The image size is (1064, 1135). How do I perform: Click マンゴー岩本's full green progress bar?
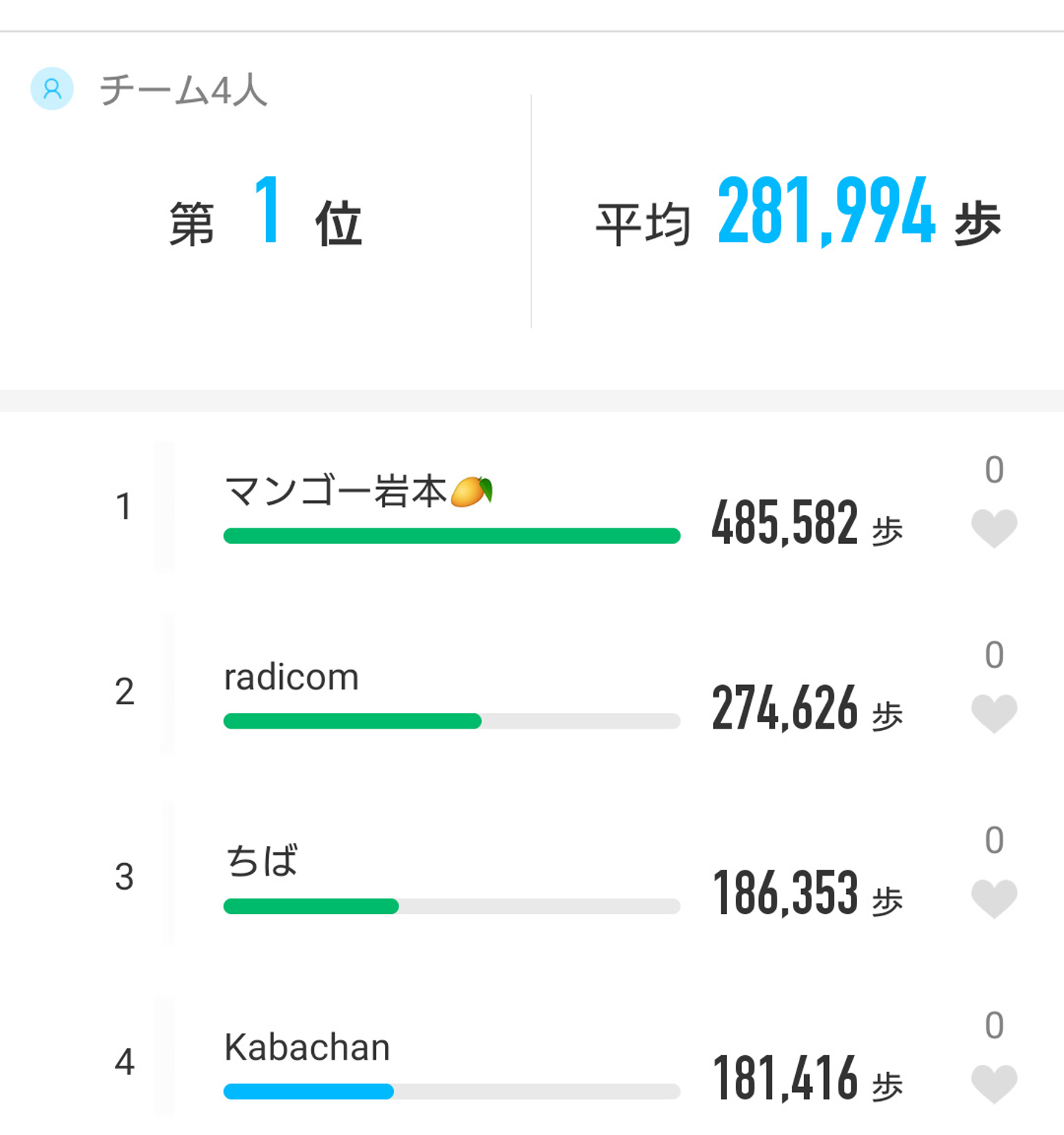coord(451,536)
